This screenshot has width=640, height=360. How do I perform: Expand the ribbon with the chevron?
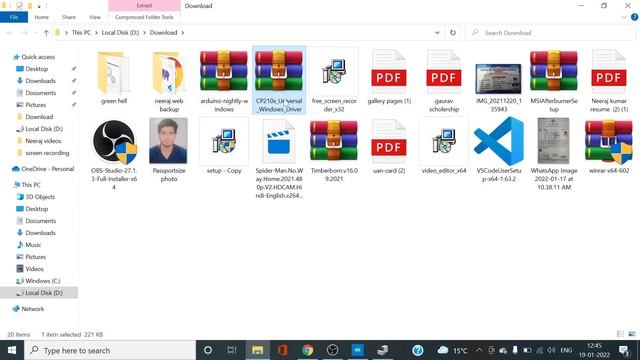(623, 17)
